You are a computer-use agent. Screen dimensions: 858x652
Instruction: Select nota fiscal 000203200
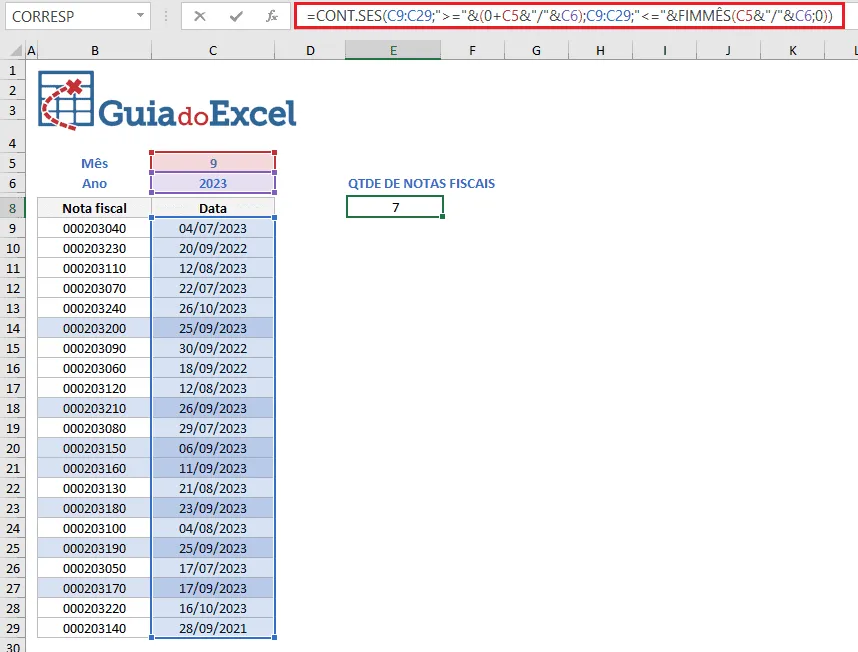pos(95,328)
